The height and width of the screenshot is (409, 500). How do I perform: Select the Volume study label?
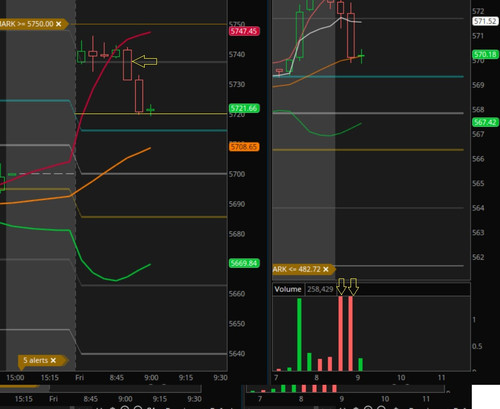click(x=288, y=289)
